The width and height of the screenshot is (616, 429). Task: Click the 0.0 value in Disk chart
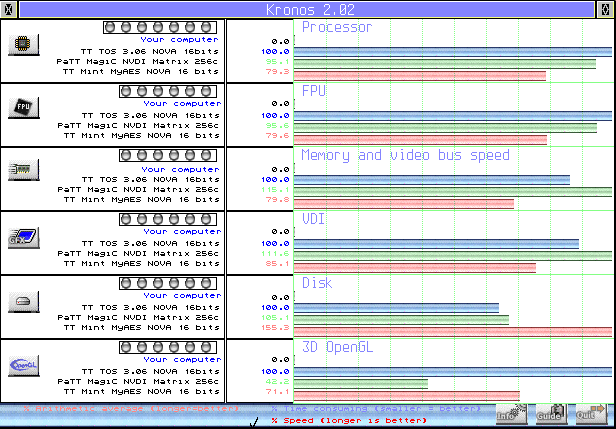click(x=280, y=297)
